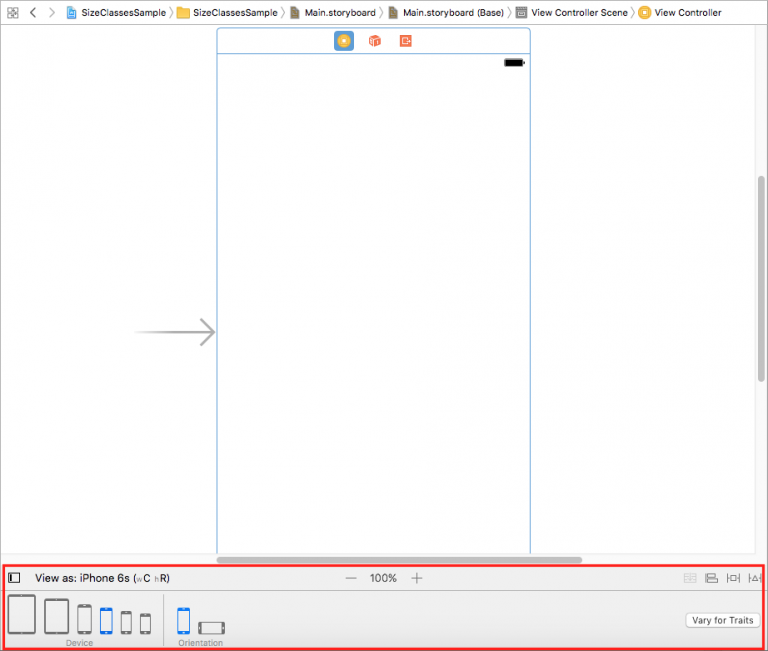Click View as: iPhone 6s label

[x=102, y=578]
